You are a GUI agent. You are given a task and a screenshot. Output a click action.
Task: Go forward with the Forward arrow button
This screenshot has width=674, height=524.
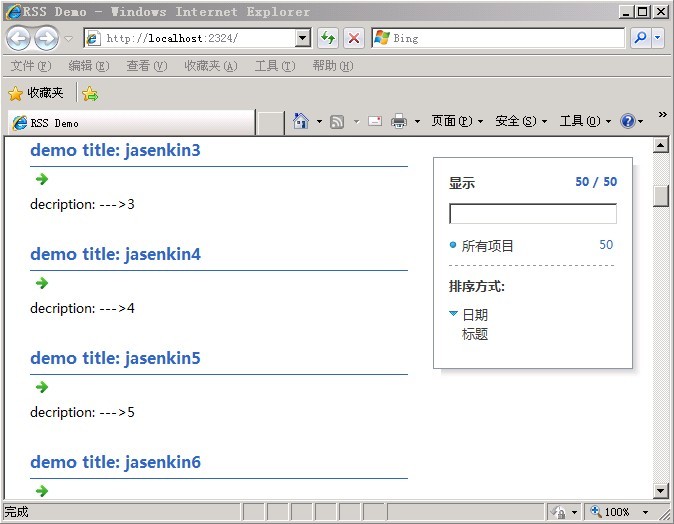click(46, 39)
